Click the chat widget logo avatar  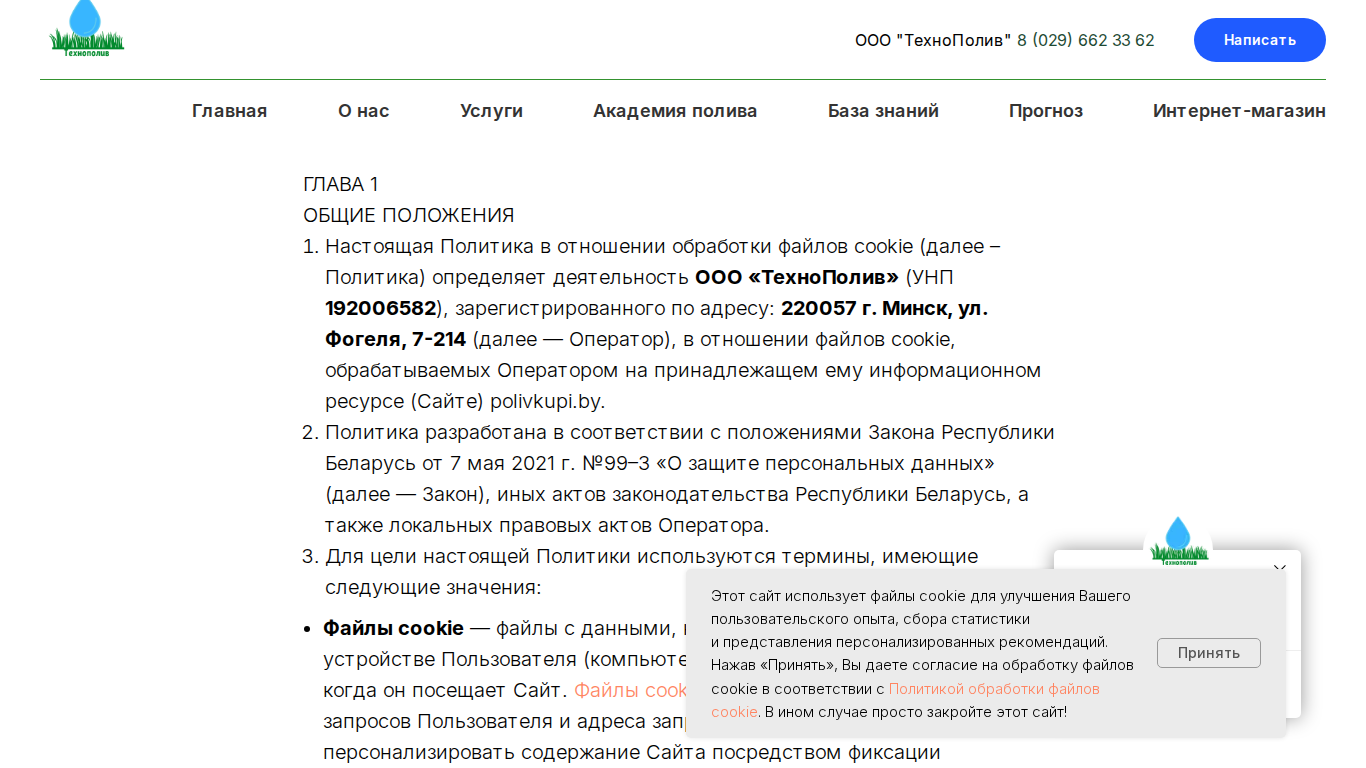pos(1179,541)
